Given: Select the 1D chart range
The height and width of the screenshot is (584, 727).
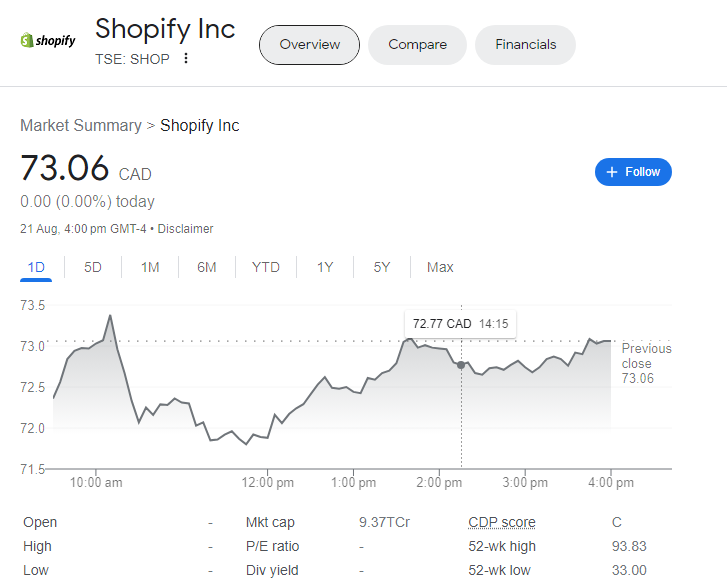Looking at the screenshot, I should click(x=36, y=267).
